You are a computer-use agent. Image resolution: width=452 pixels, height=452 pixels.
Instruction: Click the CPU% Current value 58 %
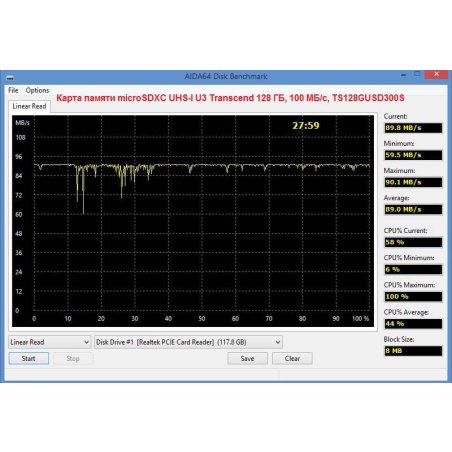413,242
